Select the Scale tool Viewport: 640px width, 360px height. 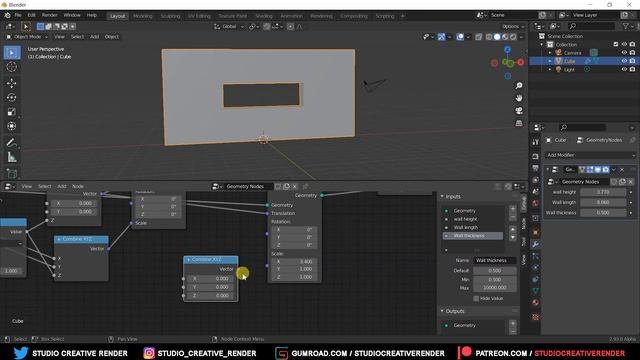coord(12,111)
